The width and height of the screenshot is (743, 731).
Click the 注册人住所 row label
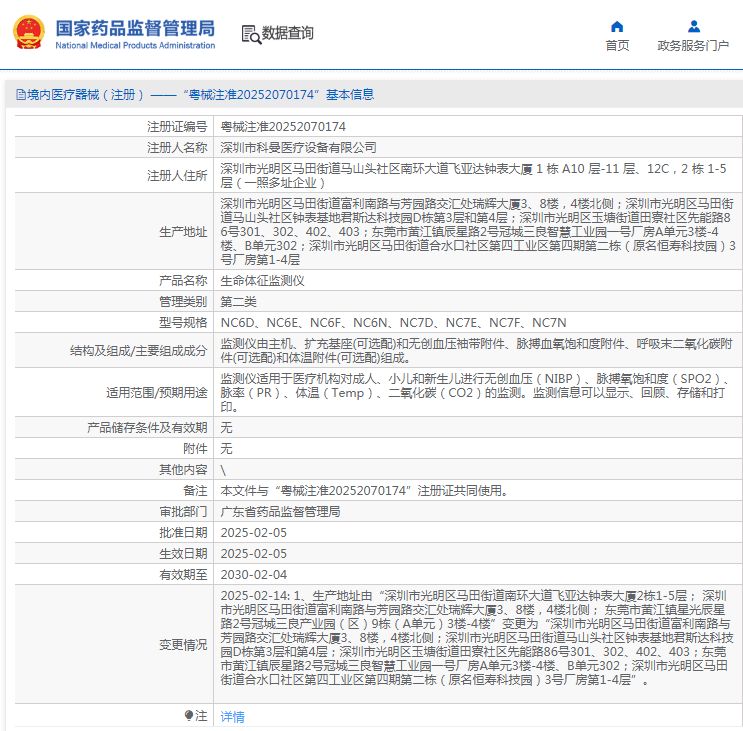click(177, 175)
